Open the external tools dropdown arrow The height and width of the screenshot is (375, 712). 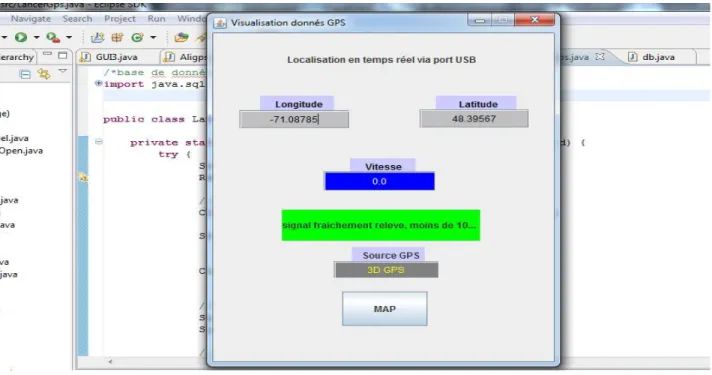point(69,37)
